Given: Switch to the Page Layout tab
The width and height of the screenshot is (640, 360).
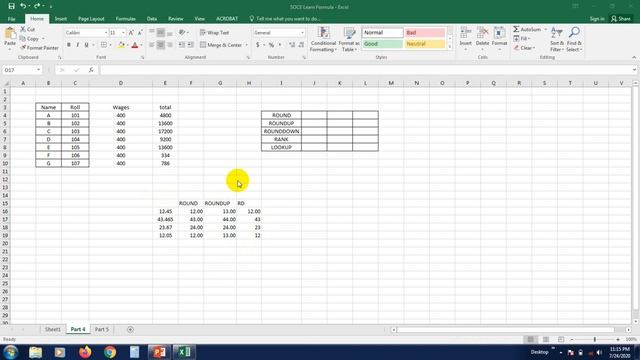Looking at the screenshot, I should 91,19.
